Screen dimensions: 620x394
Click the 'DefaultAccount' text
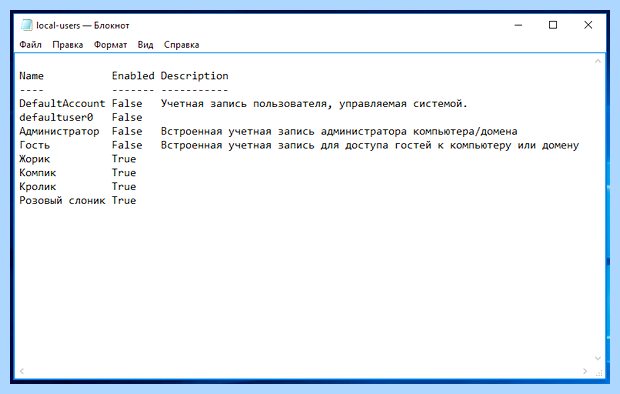point(62,103)
